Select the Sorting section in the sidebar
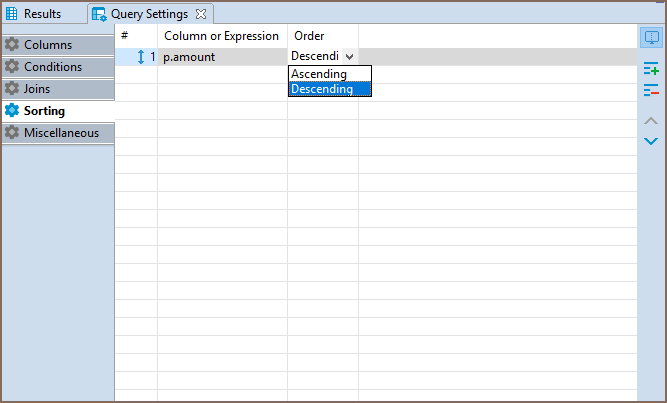Viewport: 667px width, 403px height. tap(44, 111)
